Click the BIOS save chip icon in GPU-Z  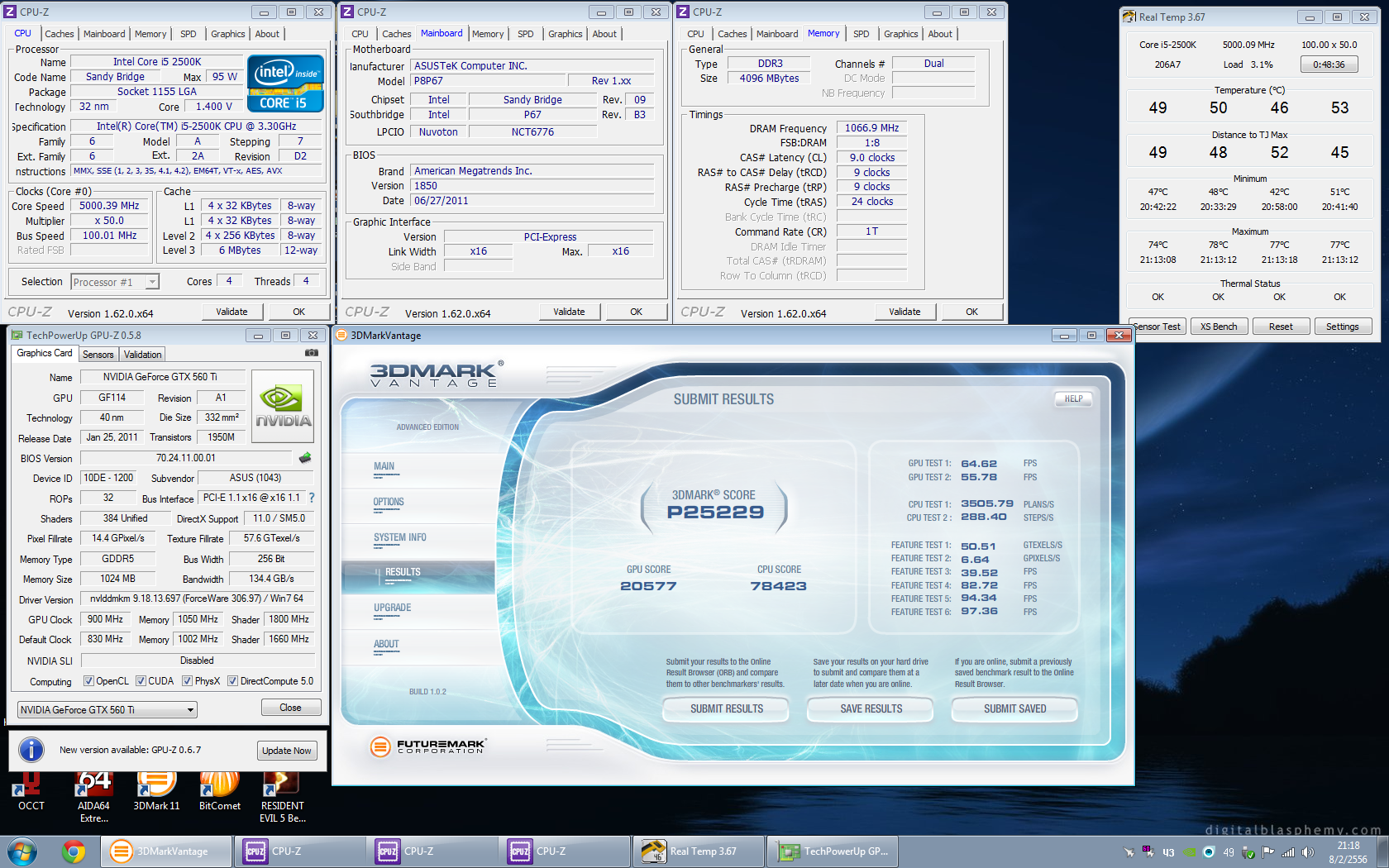click(x=305, y=458)
